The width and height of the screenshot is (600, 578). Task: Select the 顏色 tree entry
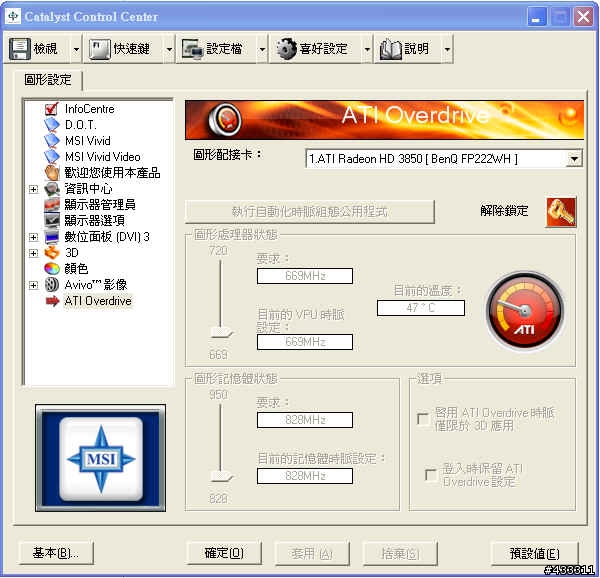(76, 269)
